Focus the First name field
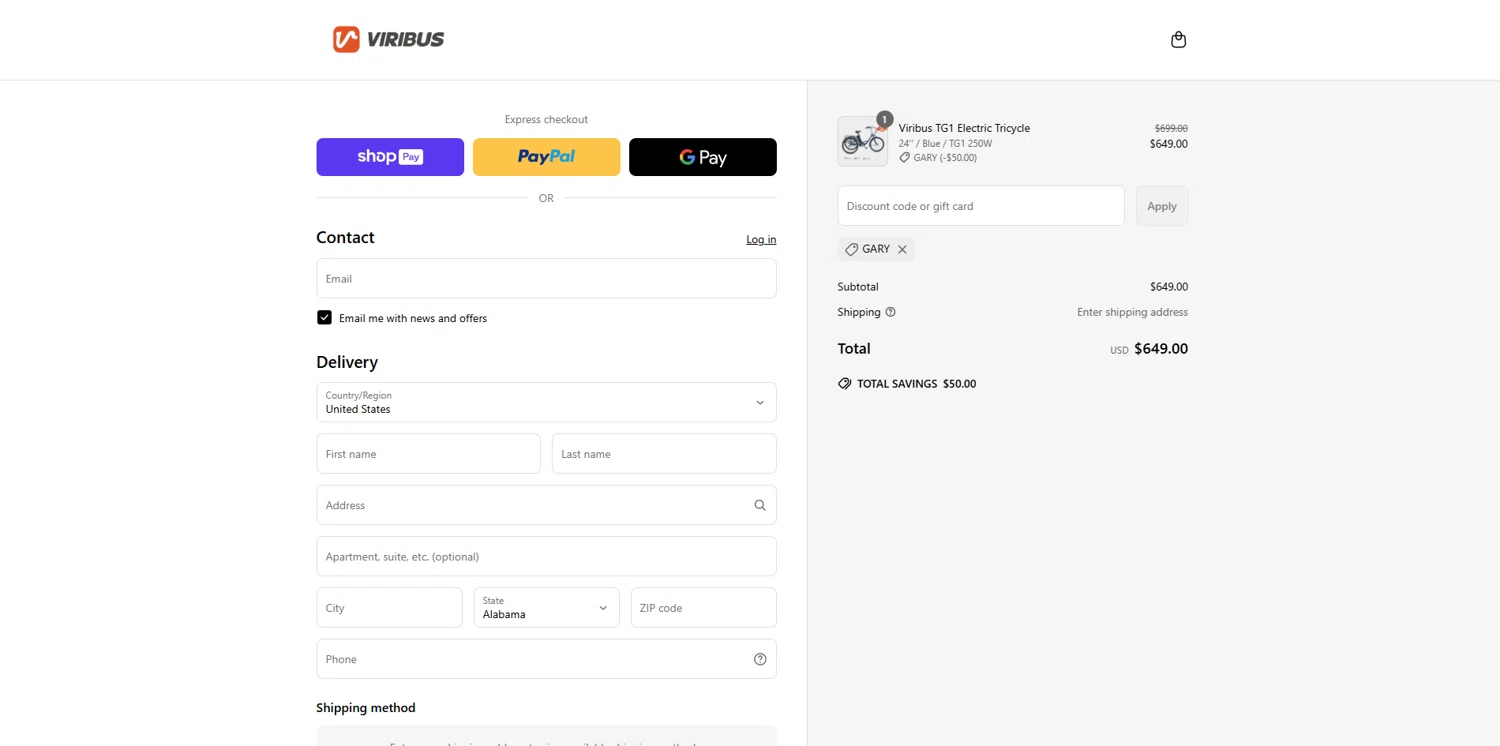Image resolution: width=1500 pixels, height=746 pixels. 428,453
